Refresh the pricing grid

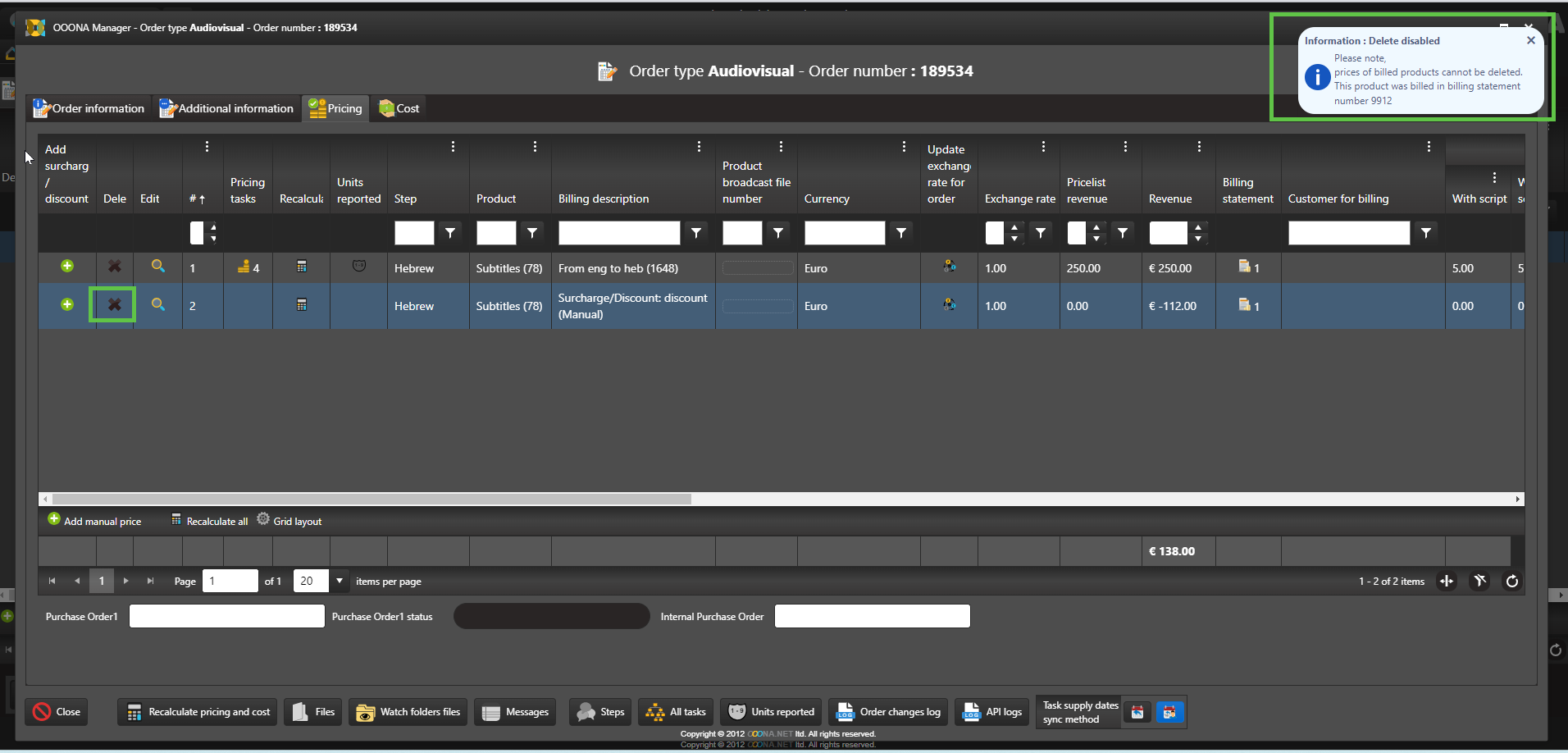(1511, 582)
